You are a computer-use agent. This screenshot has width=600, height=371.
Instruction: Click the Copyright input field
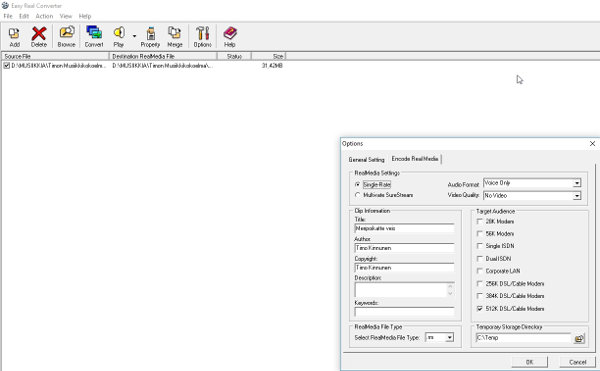tap(404, 268)
